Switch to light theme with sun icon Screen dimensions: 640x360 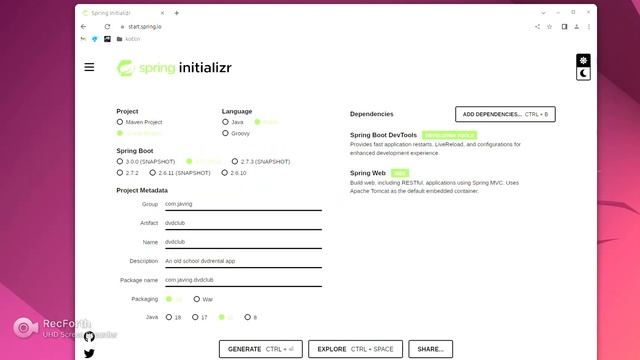tap(583, 60)
